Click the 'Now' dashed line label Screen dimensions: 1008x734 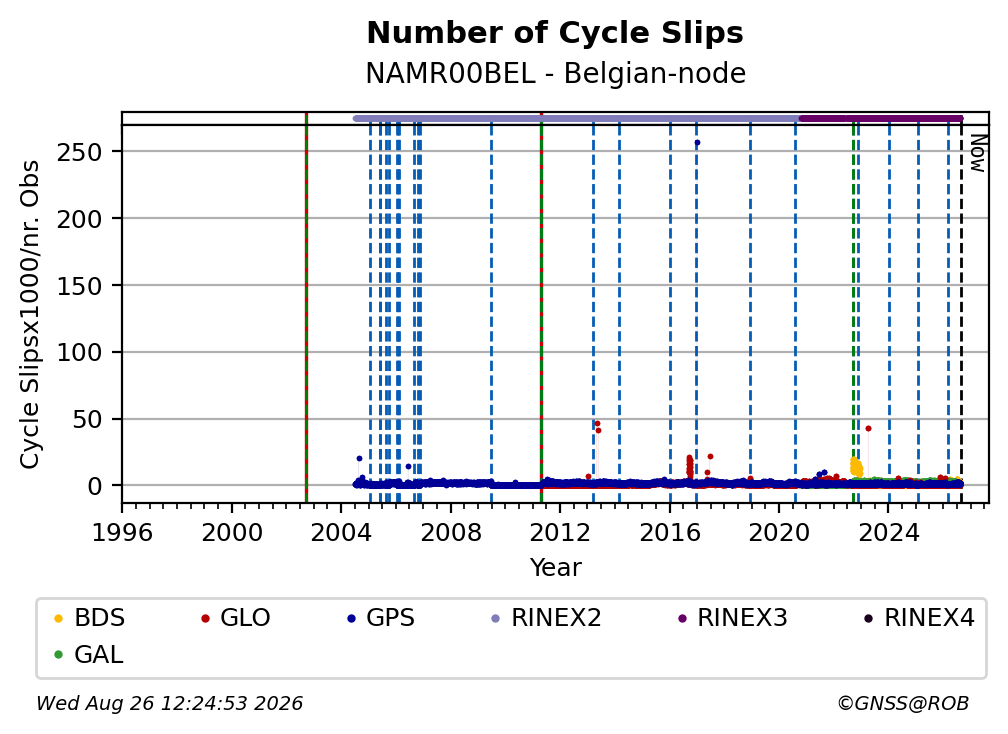pos(978,153)
